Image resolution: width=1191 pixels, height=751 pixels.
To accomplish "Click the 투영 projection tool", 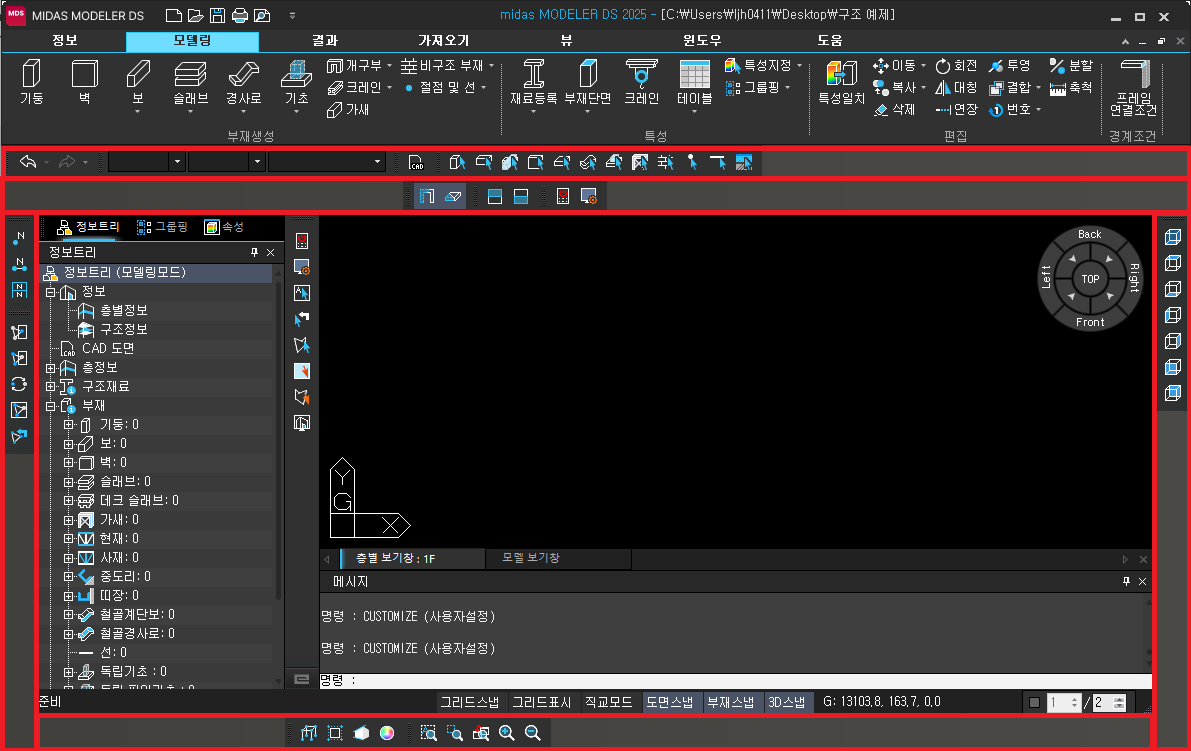I will (x=1009, y=65).
